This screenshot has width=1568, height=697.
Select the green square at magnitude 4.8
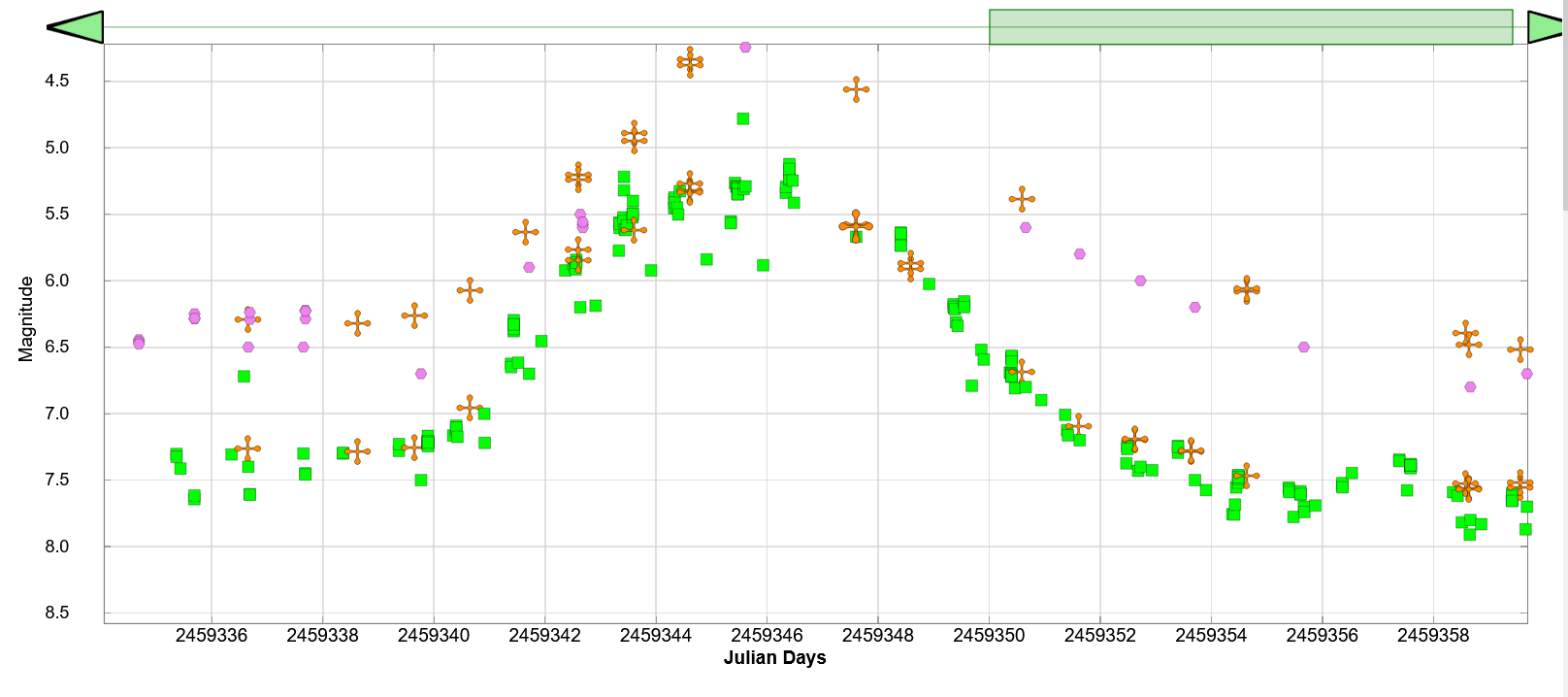(x=742, y=118)
